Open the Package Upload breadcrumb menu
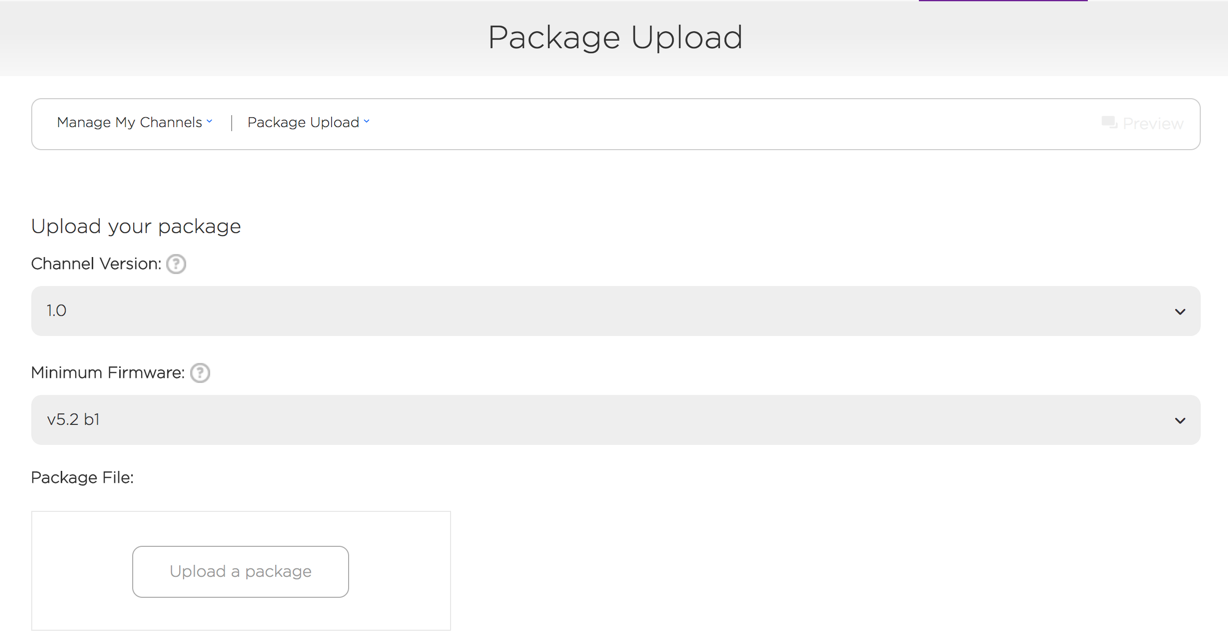1228x643 pixels. pos(308,122)
